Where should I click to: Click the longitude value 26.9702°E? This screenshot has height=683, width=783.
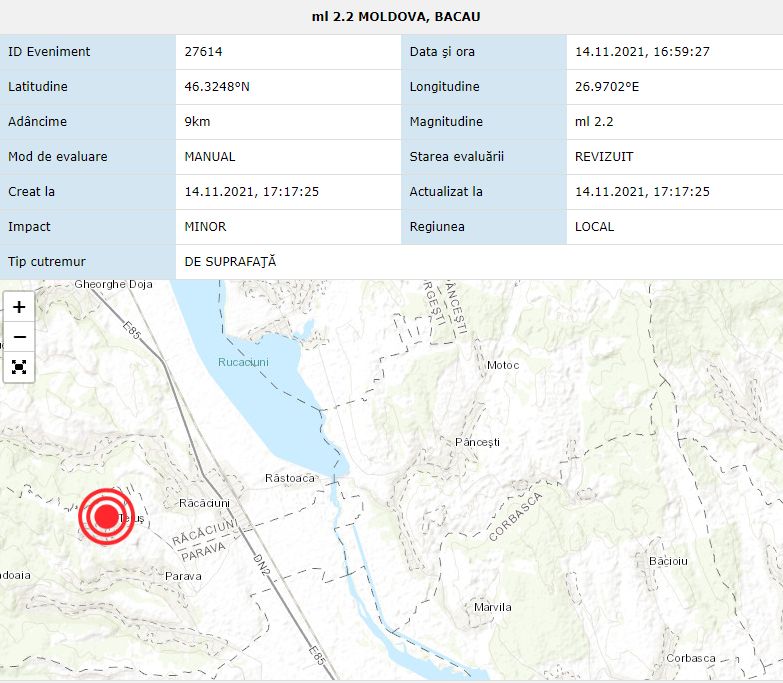pos(607,87)
